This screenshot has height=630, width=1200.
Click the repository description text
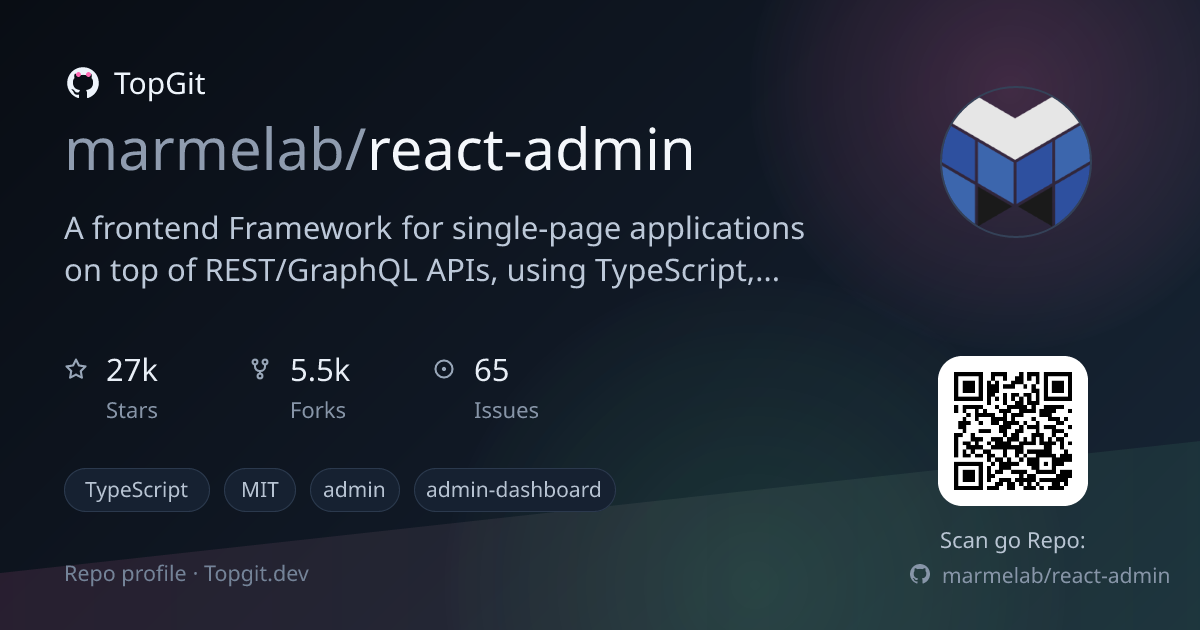tap(435, 249)
